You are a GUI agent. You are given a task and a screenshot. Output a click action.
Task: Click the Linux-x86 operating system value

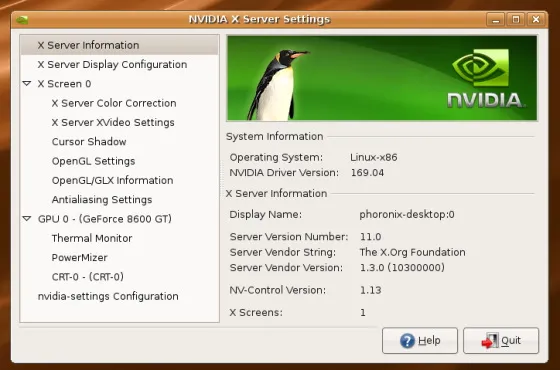[374, 157]
